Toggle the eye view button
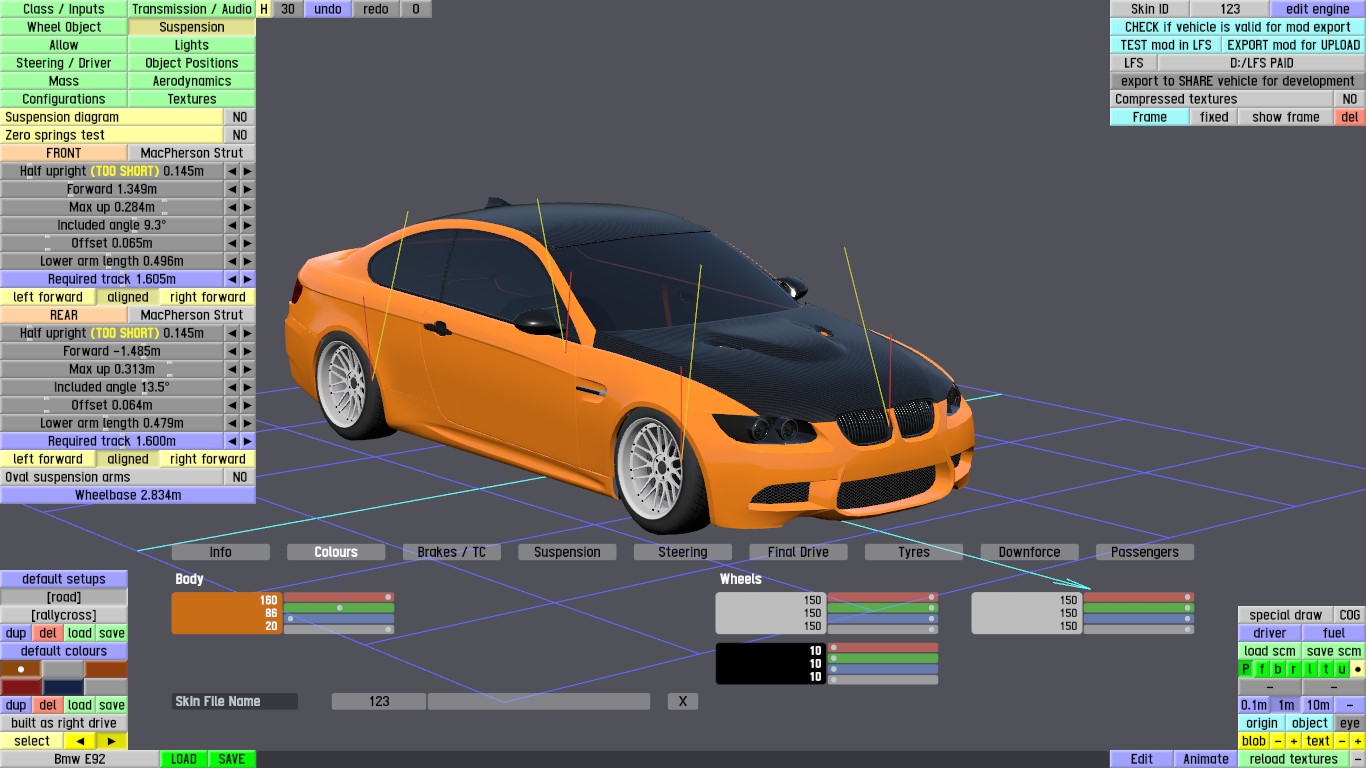Viewport: 1366px width, 768px height. [1350, 723]
